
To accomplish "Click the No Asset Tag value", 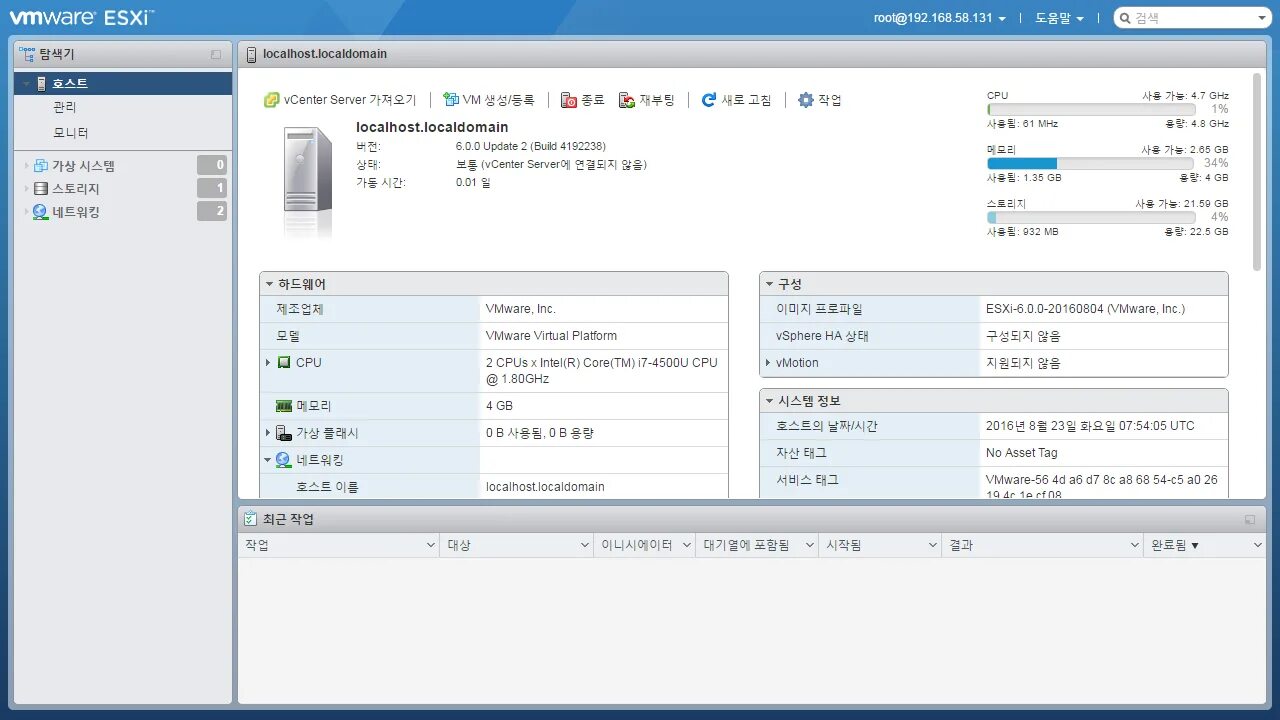I will click(x=1021, y=453).
